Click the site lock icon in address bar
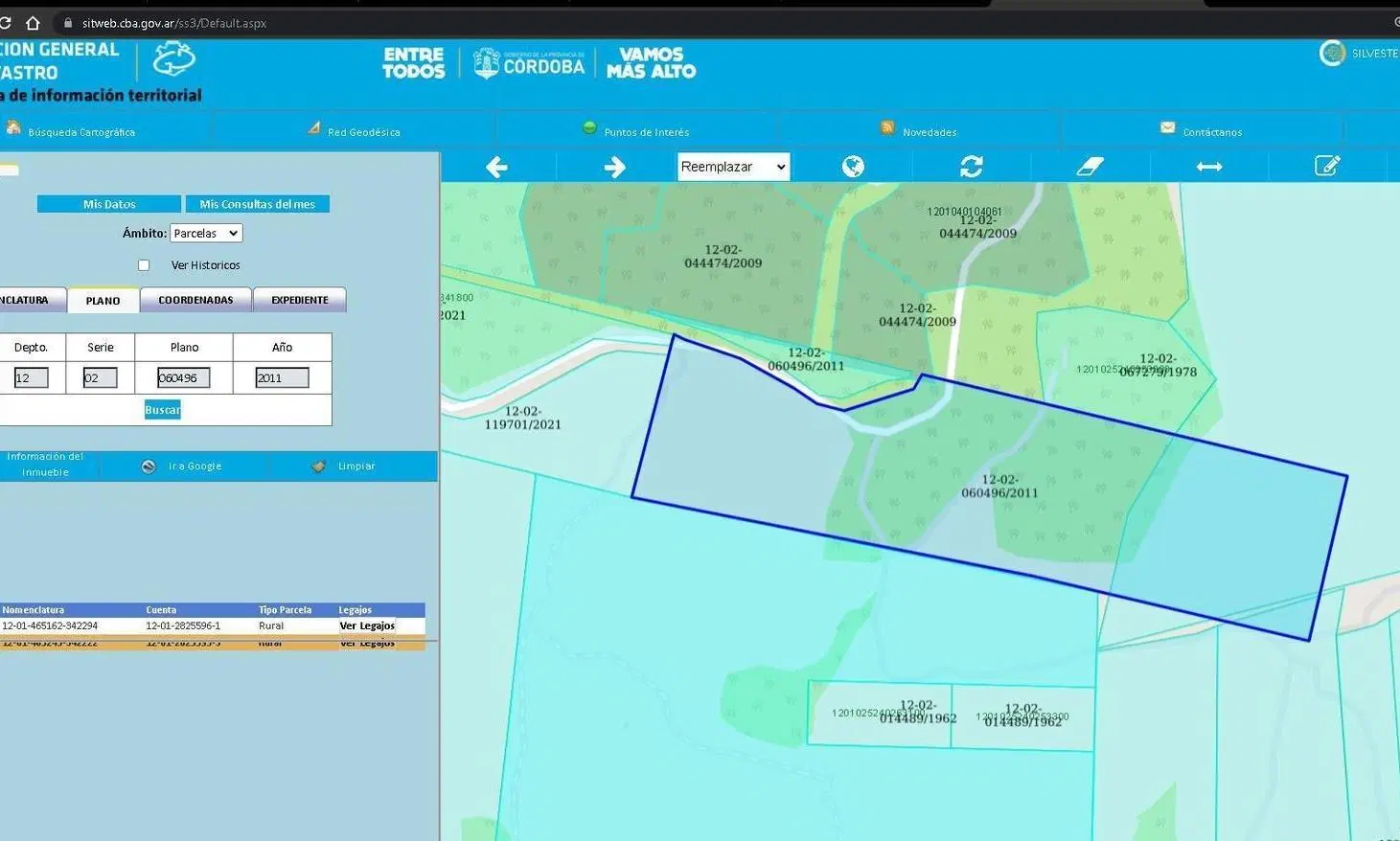Screen dimensions: 1400x841 (67, 23)
